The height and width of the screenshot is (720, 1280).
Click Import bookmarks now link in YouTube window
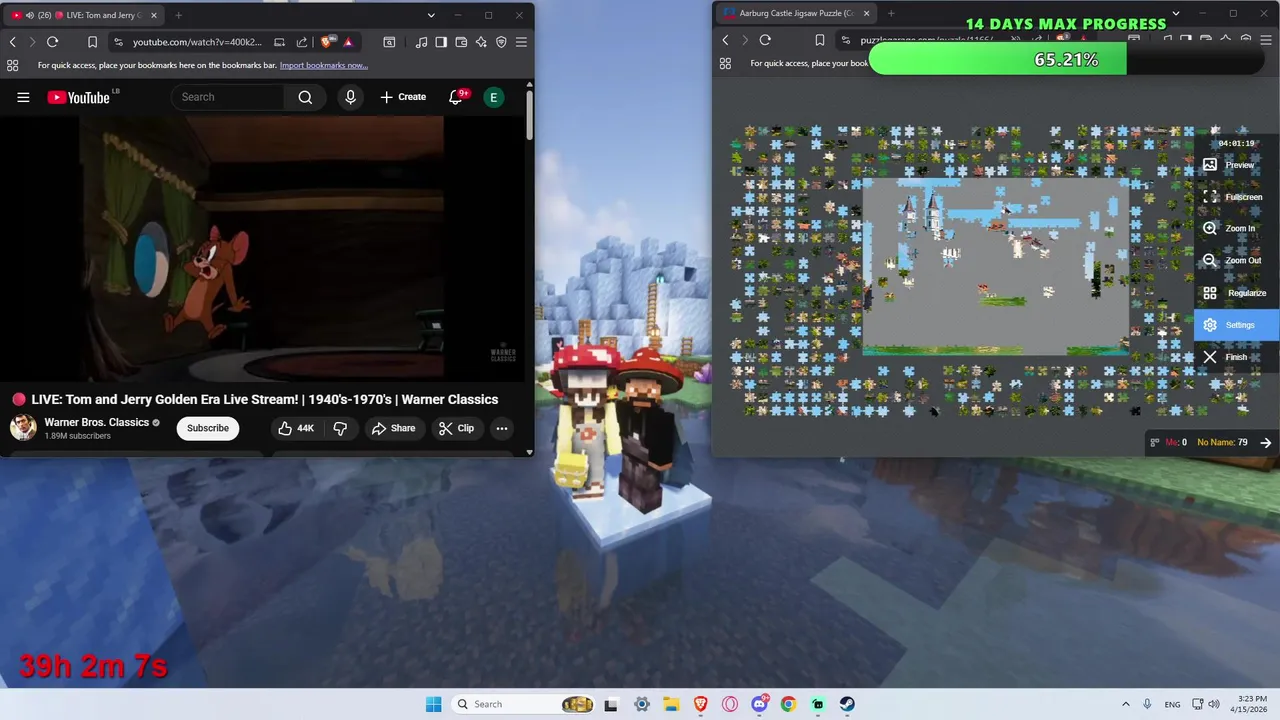(323, 66)
